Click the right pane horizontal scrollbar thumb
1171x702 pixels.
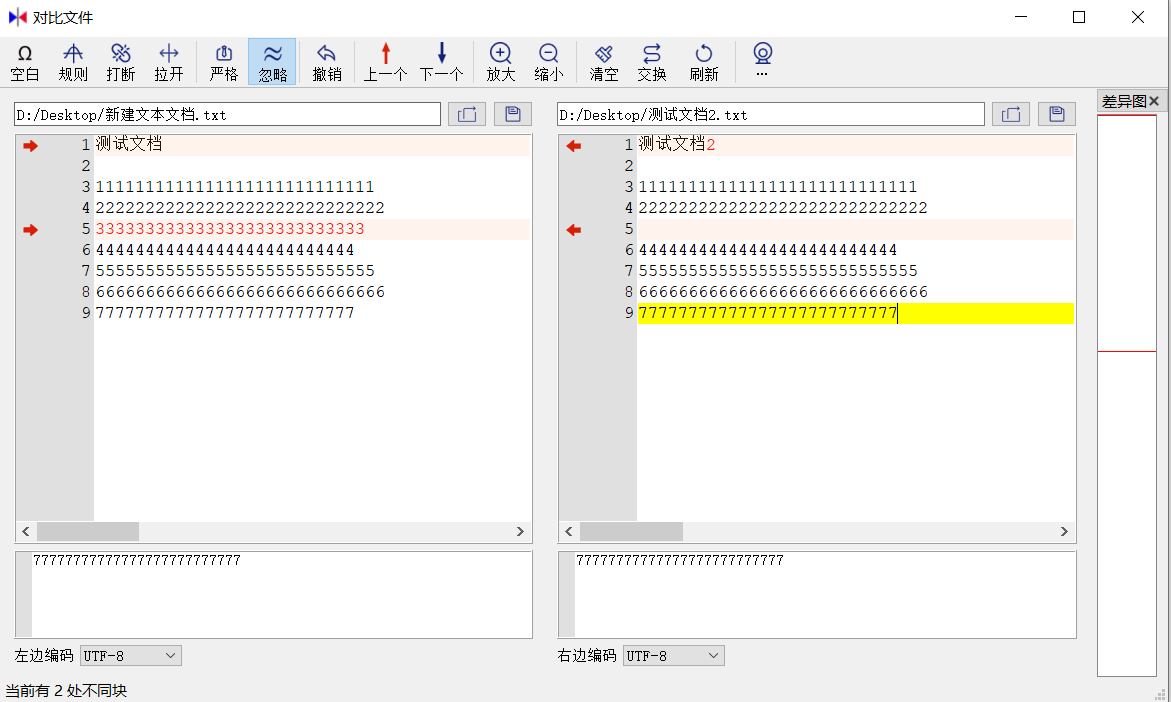(632, 532)
